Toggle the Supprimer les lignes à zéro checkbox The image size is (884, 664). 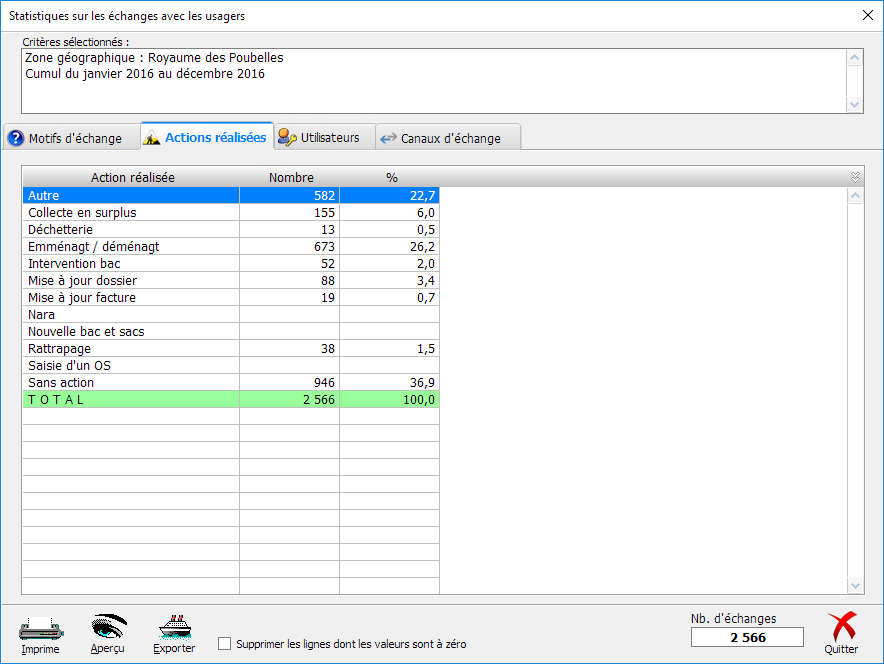(224, 644)
